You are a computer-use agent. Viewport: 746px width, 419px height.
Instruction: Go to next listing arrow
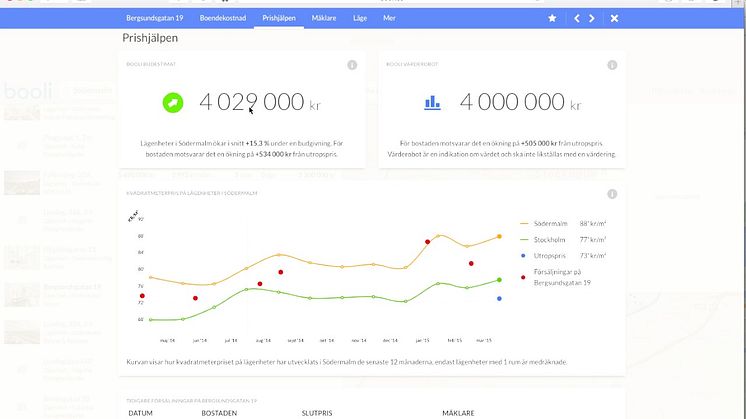pos(592,18)
